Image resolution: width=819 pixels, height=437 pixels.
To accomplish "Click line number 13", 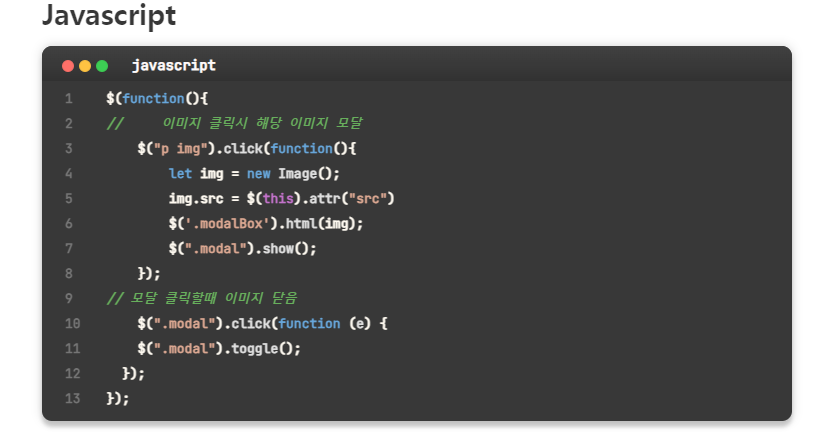I will point(73,399).
